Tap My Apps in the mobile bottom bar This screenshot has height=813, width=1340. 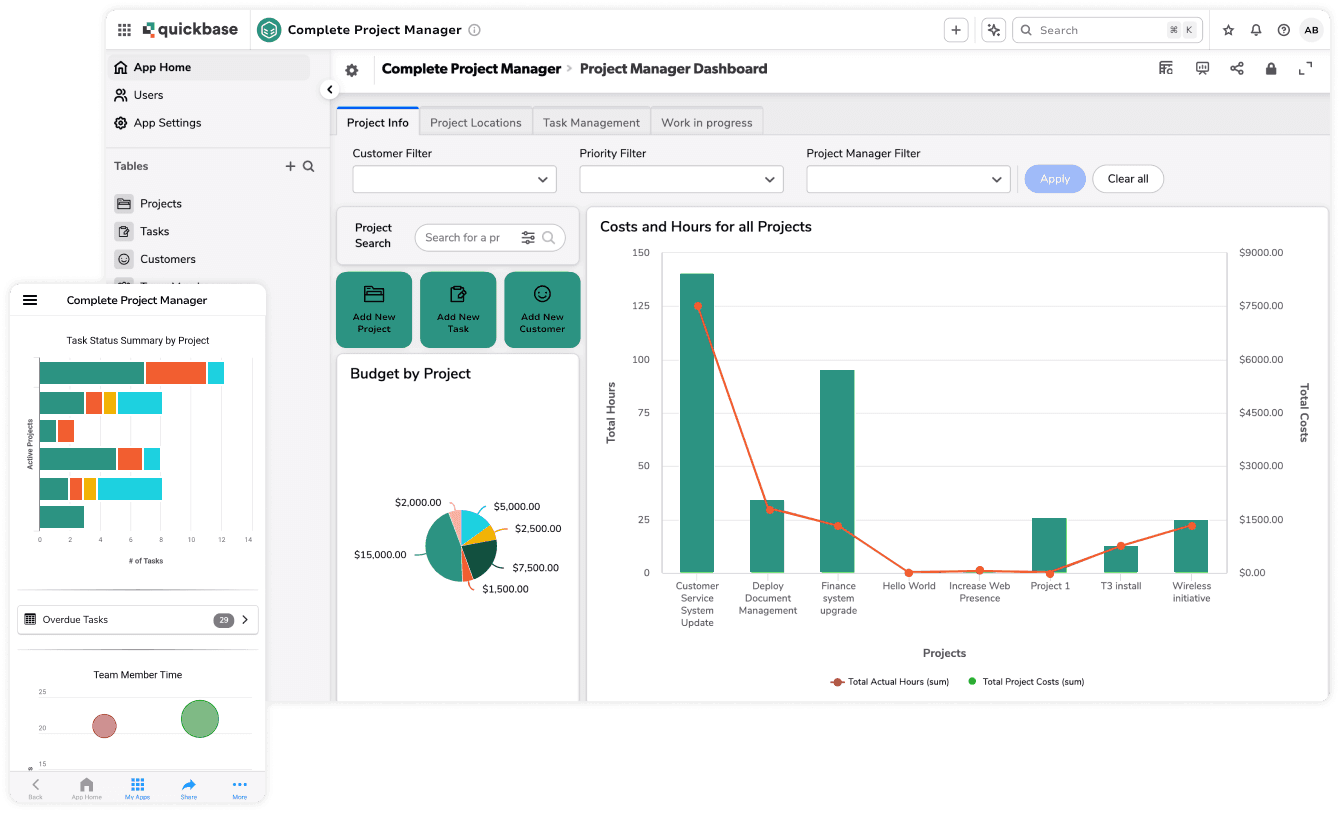[x=137, y=789]
